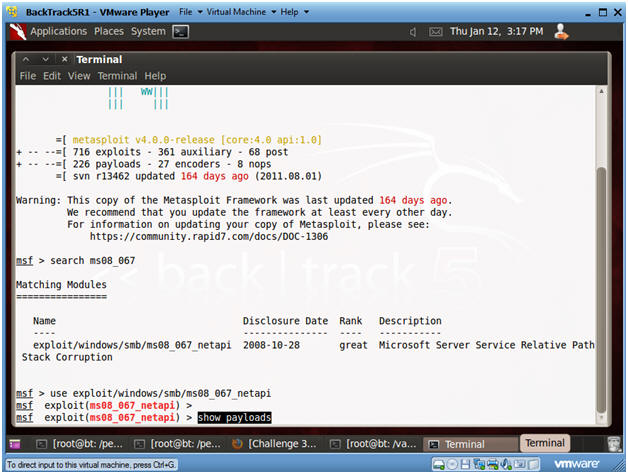The image size is (628, 474).
Task: Open VMware Player Help dropdown menu
Action: pyautogui.click(x=294, y=12)
